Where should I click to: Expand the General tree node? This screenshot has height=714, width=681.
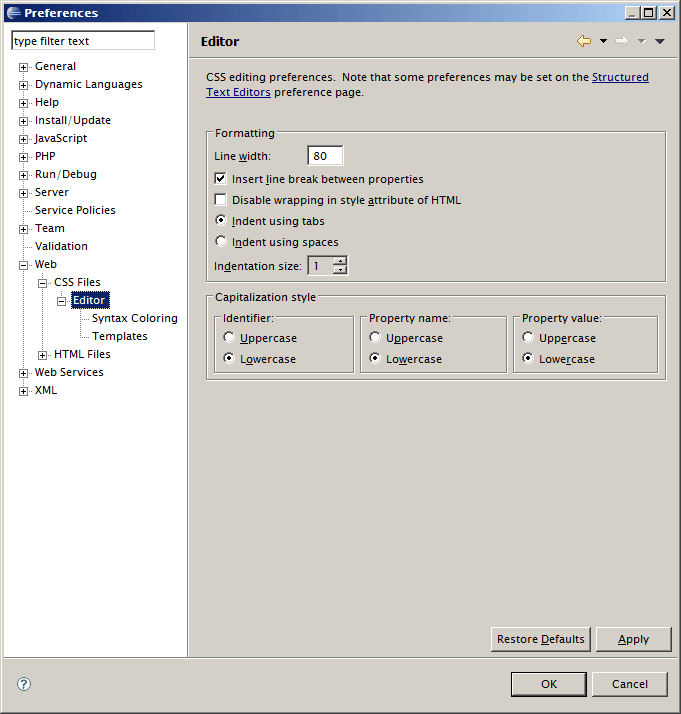[23, 67]
